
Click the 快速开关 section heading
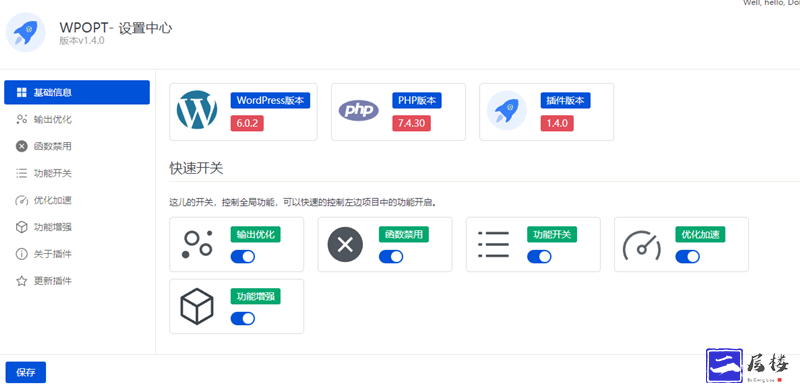pyautogui.click(x=196, y=168)
